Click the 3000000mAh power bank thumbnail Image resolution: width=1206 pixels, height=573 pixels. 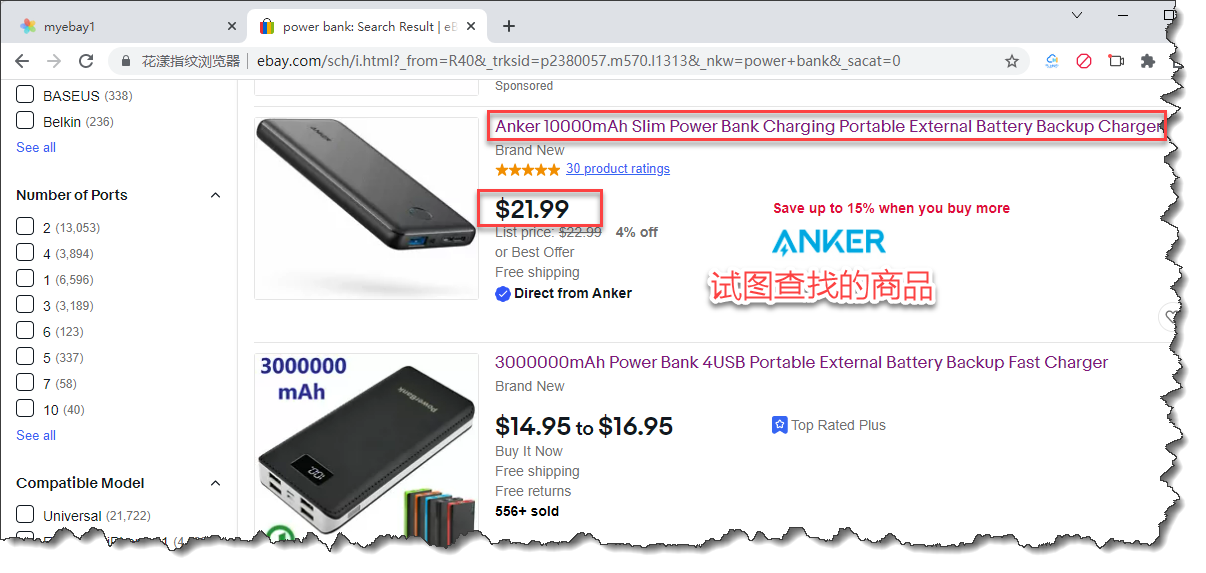click(x=366, y=443)
